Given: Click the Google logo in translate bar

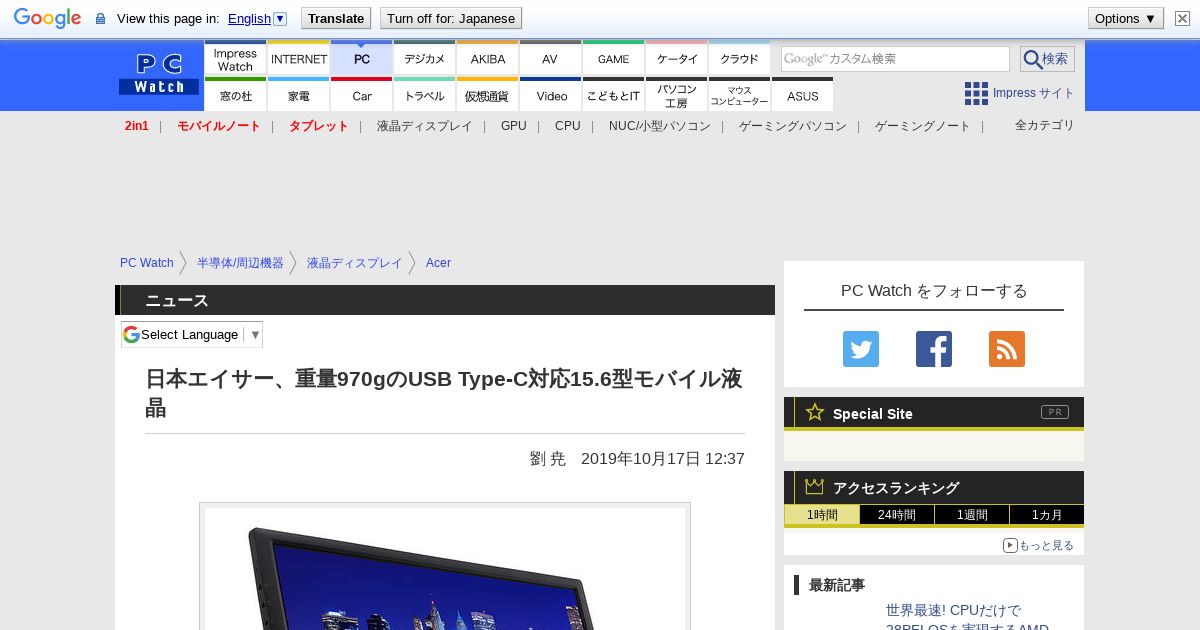Looking at the screenshot, I should click(x=47, y=18).
